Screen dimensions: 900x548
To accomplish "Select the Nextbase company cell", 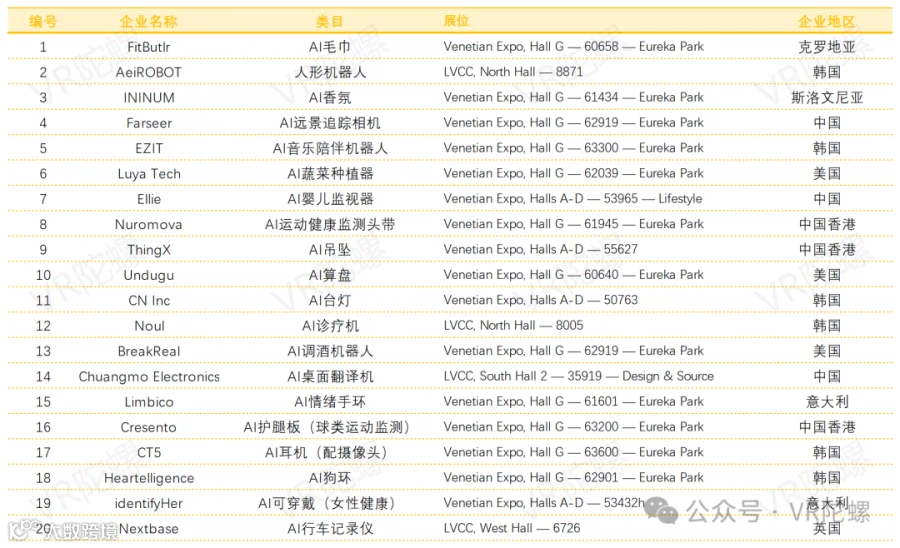I will coord(149,528).
